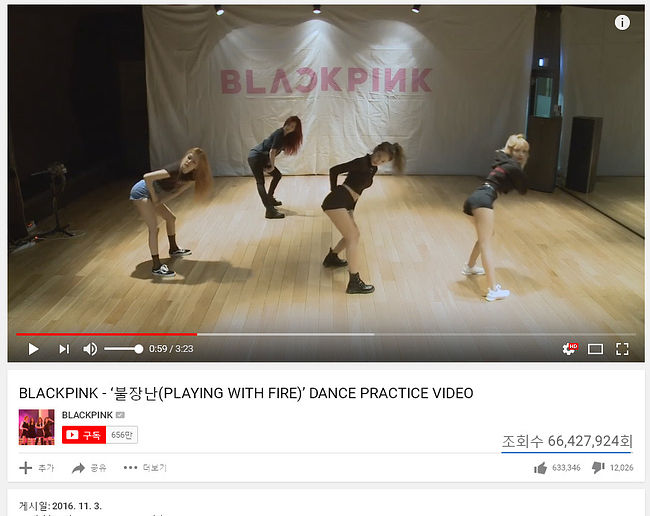Show video info card icon
Viewport: 650px width, 516px height.
click(622, 22)
